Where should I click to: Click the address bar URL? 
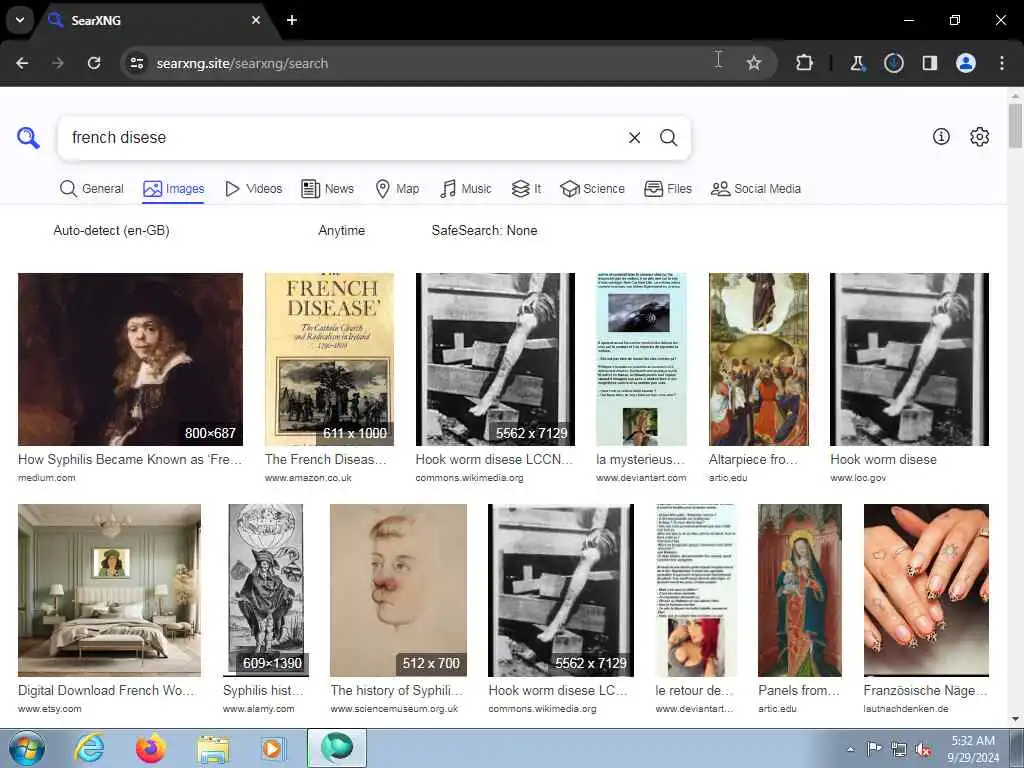click(x=242, y=63)
